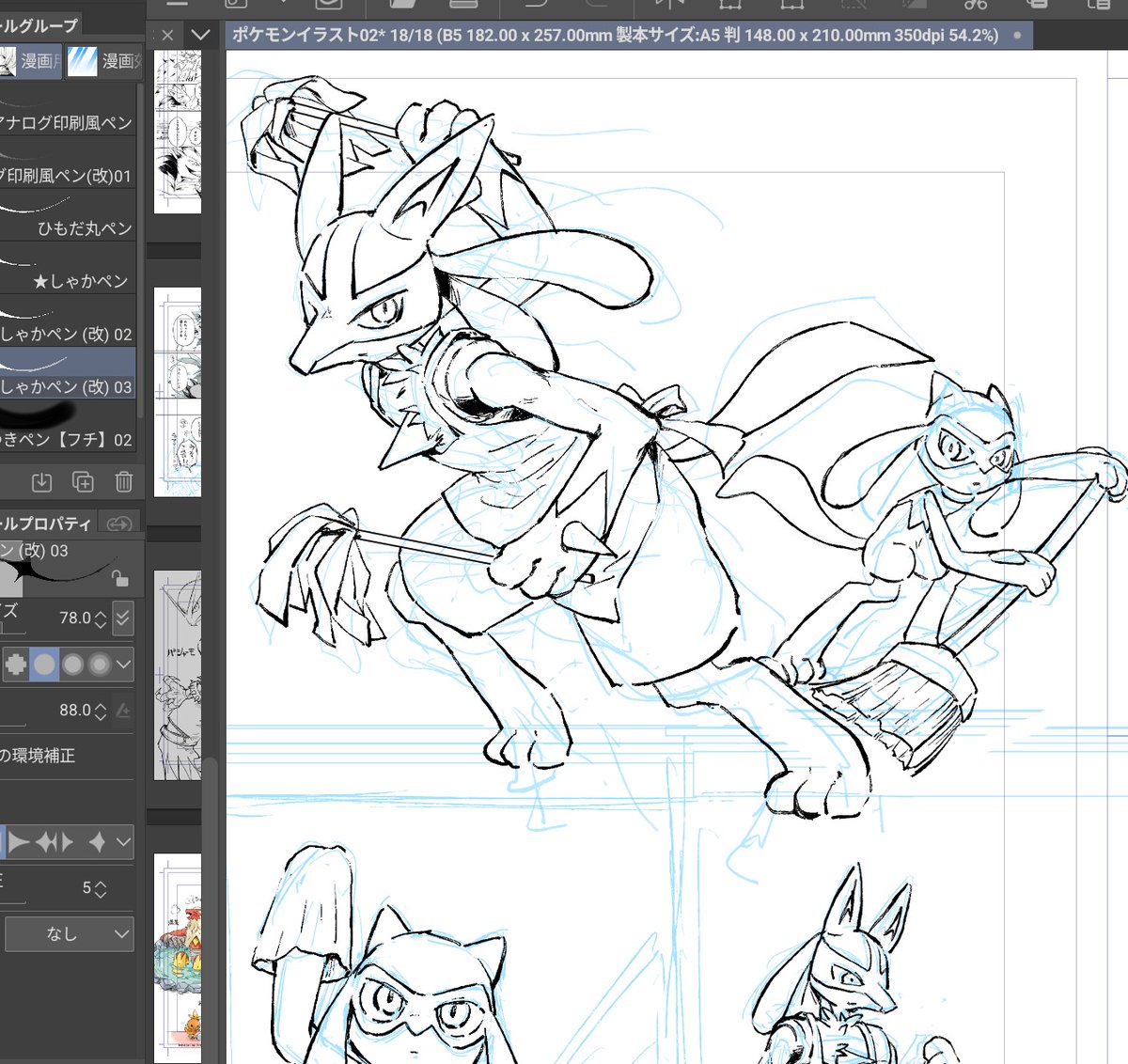Switch to the first 漫画 sub tool group tab
This screenshot has width=1128, height=1064.
[x=31, y=61]
